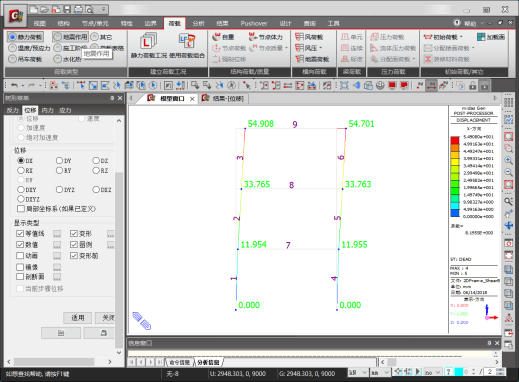Open the 使用荷载组合 load combination tool

187,46
